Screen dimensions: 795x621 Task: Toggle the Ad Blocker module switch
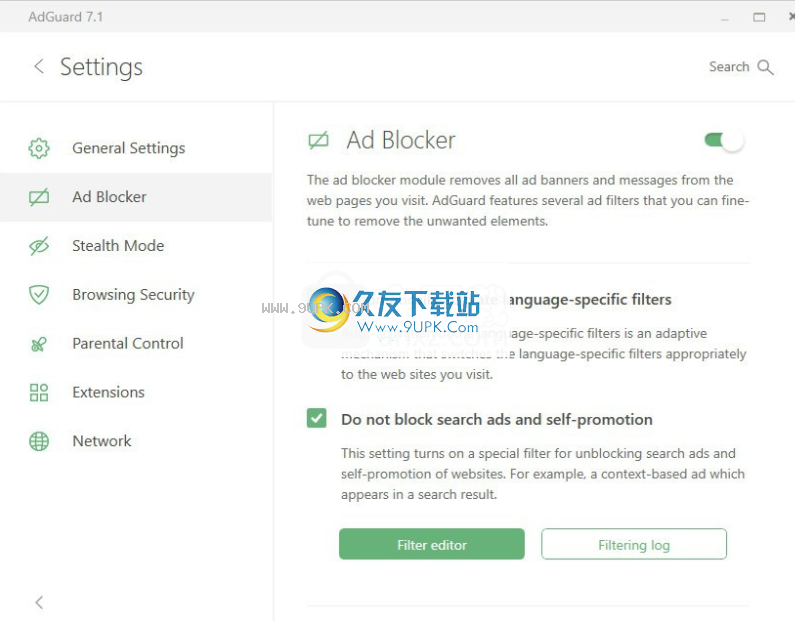(724, 140)
